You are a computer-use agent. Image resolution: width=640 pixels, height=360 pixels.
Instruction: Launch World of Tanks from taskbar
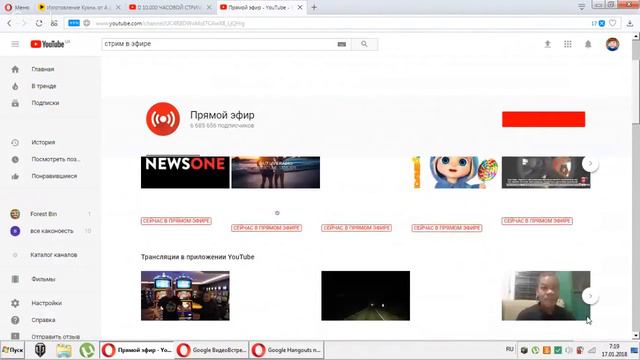point(40,350)
